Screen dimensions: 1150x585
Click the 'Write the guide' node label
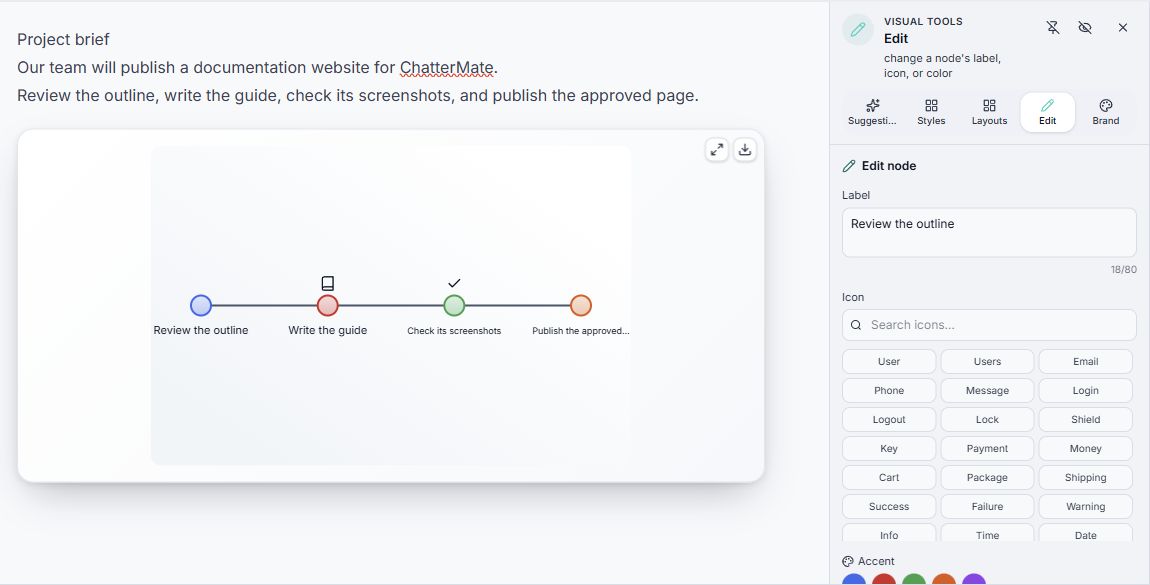pos(328,330)
